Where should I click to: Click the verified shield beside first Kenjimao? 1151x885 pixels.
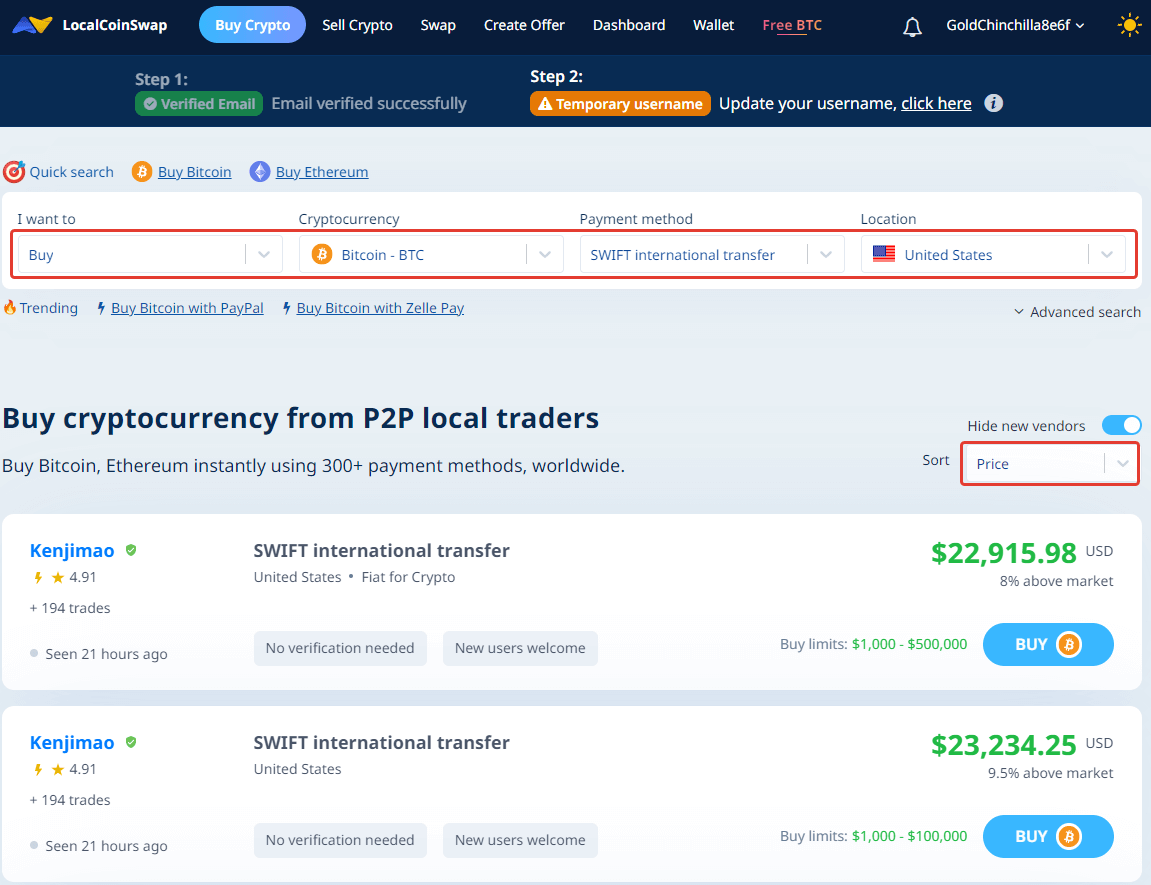(131, 550)
